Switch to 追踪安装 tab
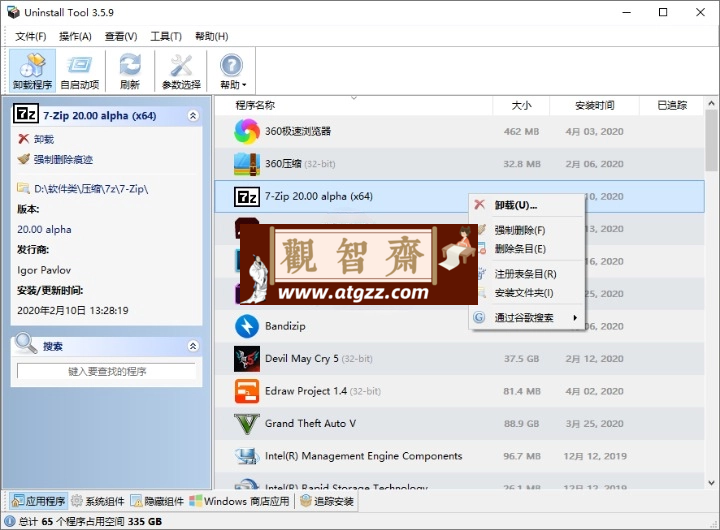The image size is (720, 530). 327,501
